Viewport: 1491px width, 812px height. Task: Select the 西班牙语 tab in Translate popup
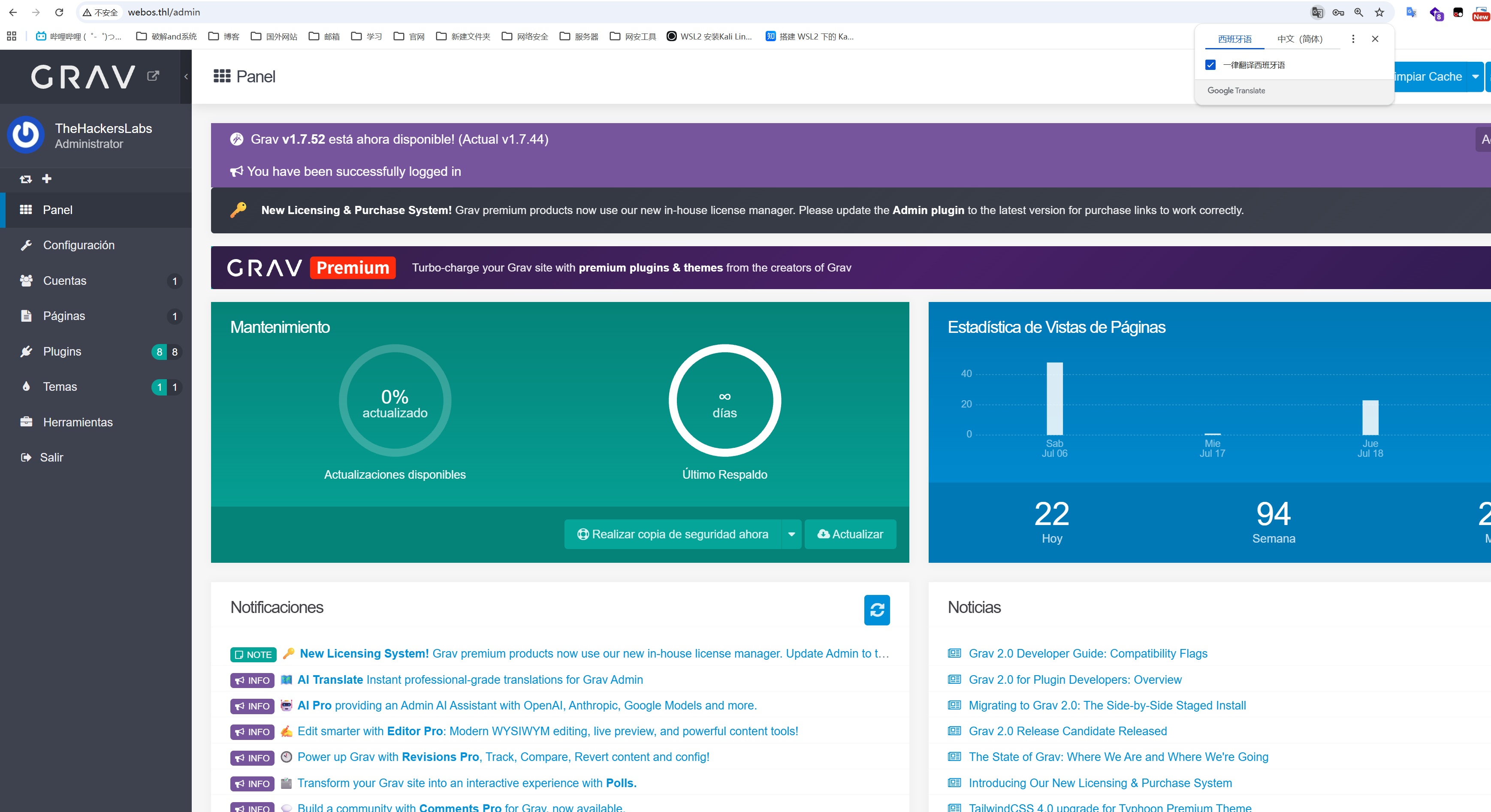pyautogui.click(x=1234, y=39)
